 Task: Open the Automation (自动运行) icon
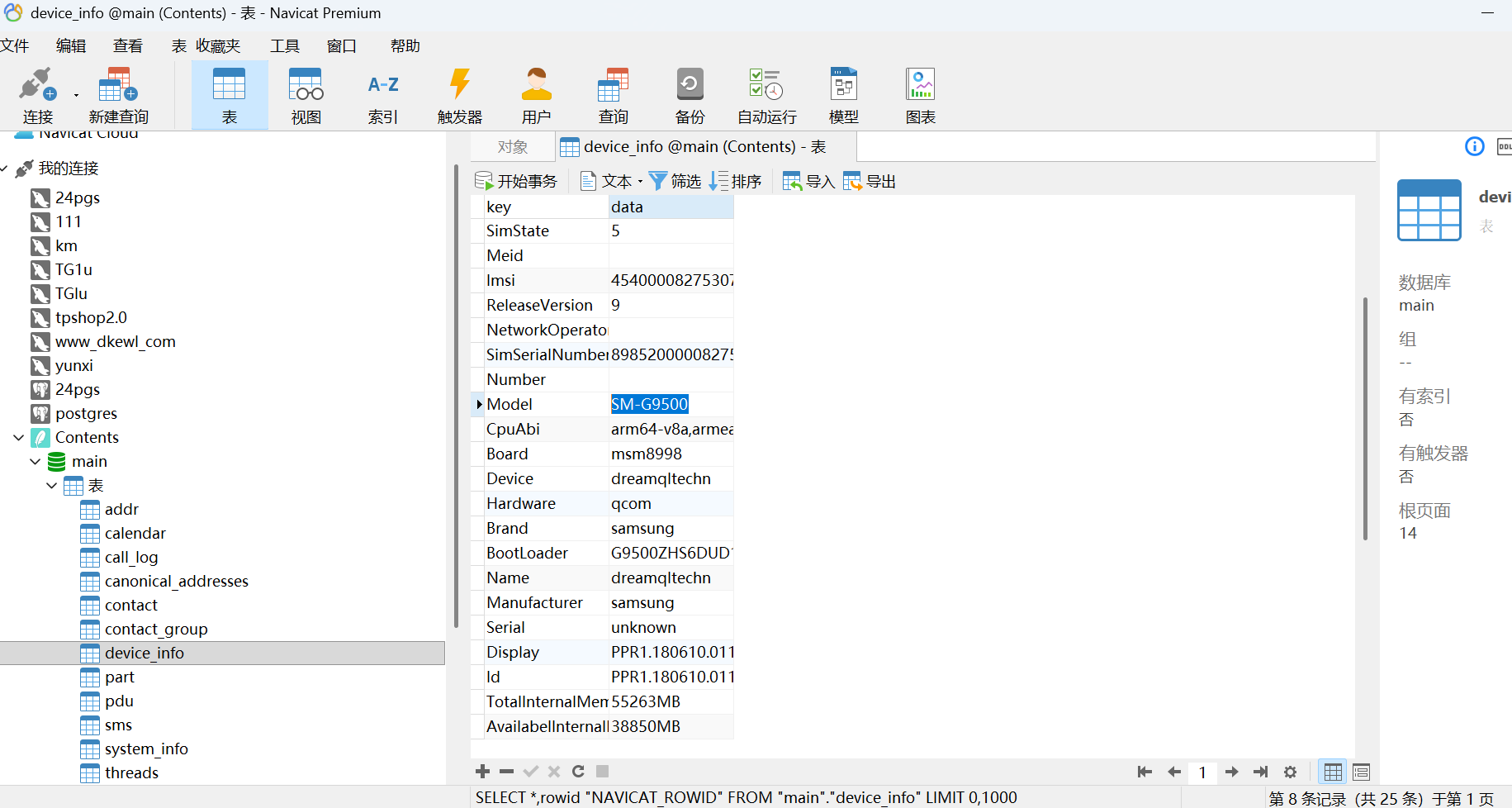(x=767, y=96)
